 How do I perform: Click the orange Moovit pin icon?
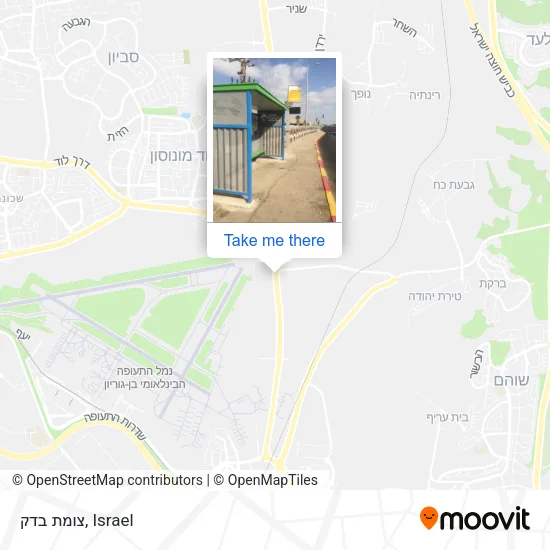(429, 518)
